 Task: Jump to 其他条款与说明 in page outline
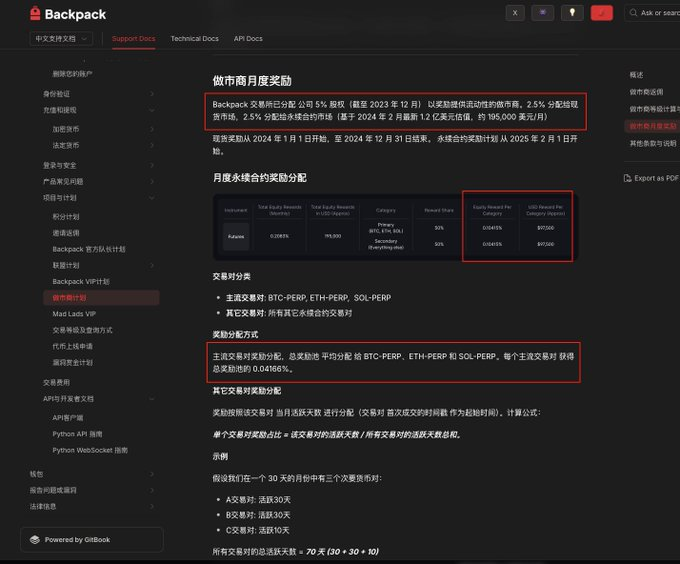[653, 143]
